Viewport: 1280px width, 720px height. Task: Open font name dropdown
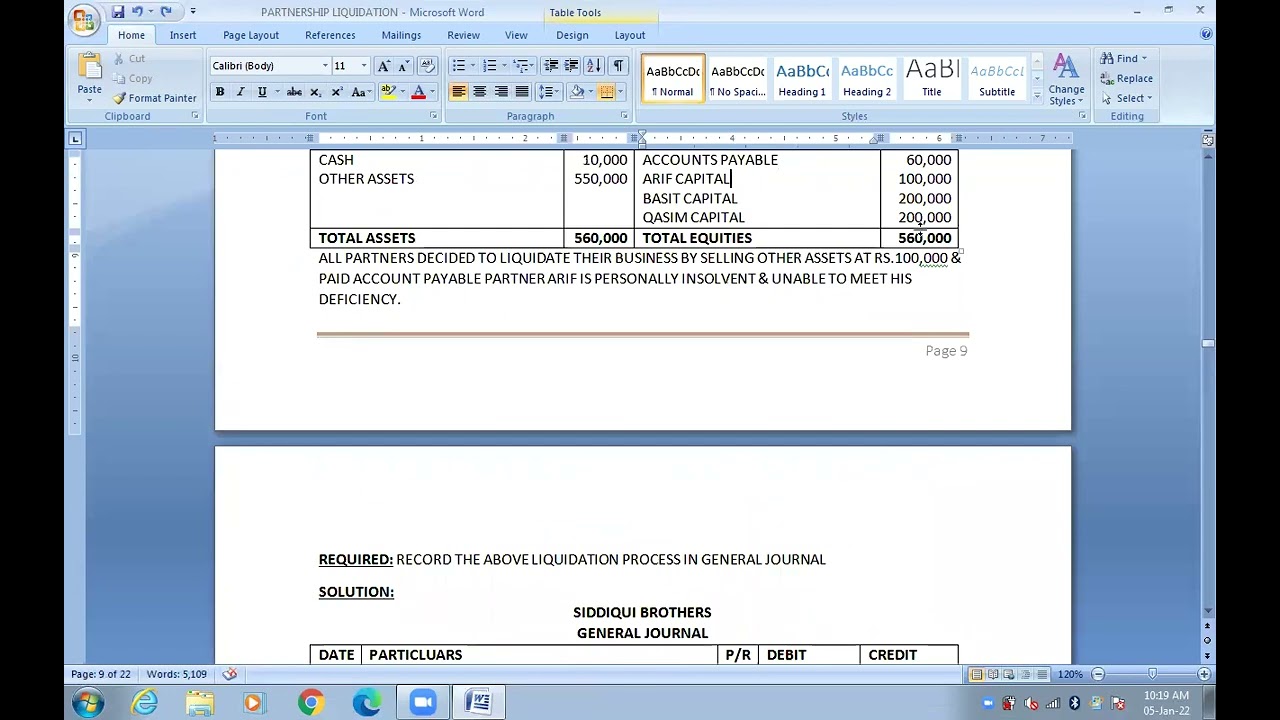click(324, 66)
